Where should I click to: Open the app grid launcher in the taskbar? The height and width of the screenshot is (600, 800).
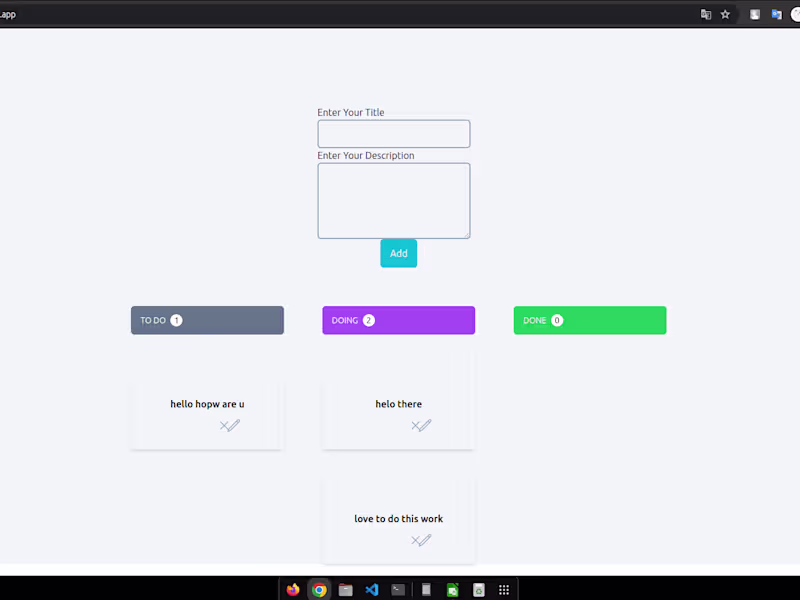coord(504,589)
